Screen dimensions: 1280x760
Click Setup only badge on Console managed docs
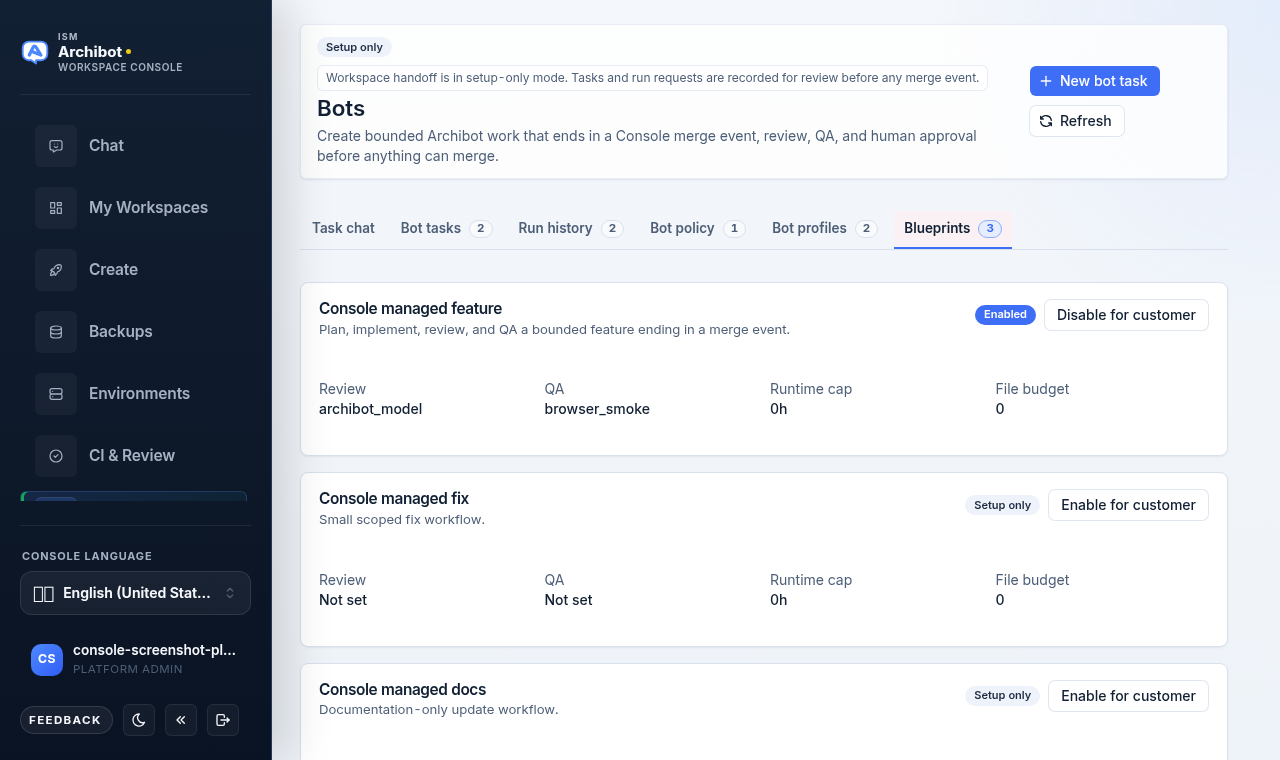tap(1002, 696)
